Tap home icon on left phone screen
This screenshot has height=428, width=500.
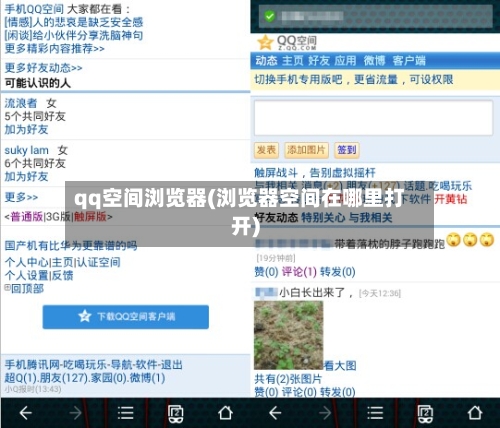(226, 413)
